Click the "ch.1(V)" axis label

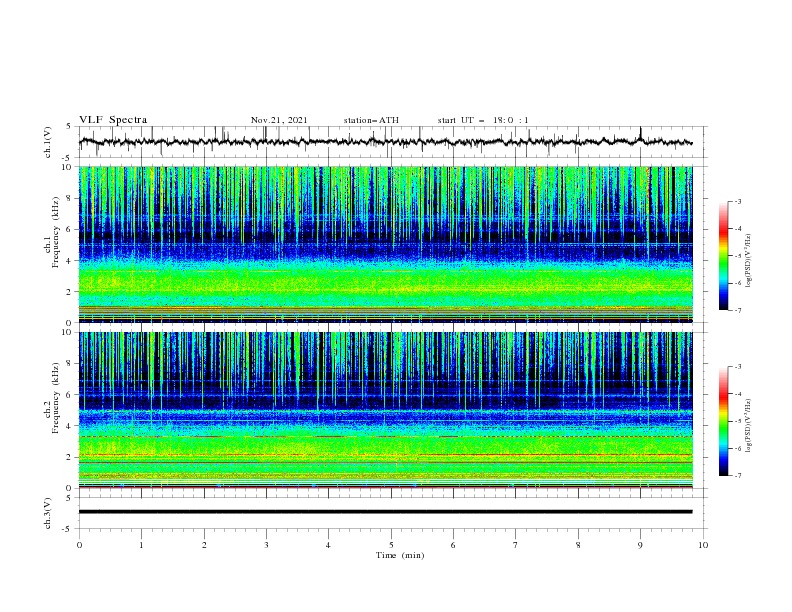[48, 142]
